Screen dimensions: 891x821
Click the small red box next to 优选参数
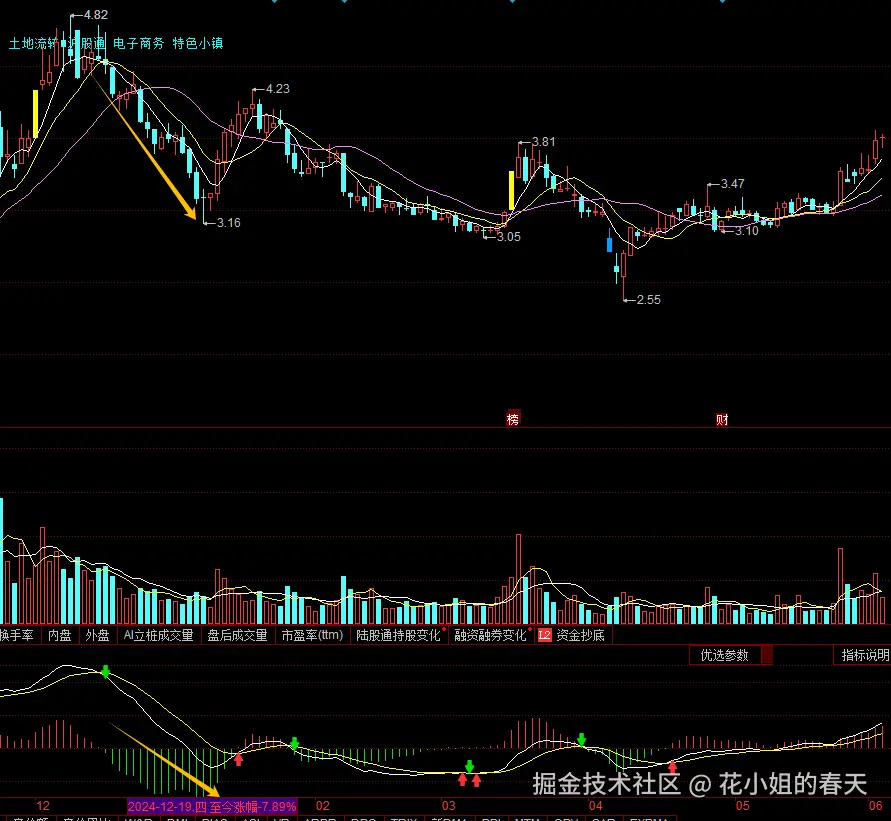coord(767,655)
